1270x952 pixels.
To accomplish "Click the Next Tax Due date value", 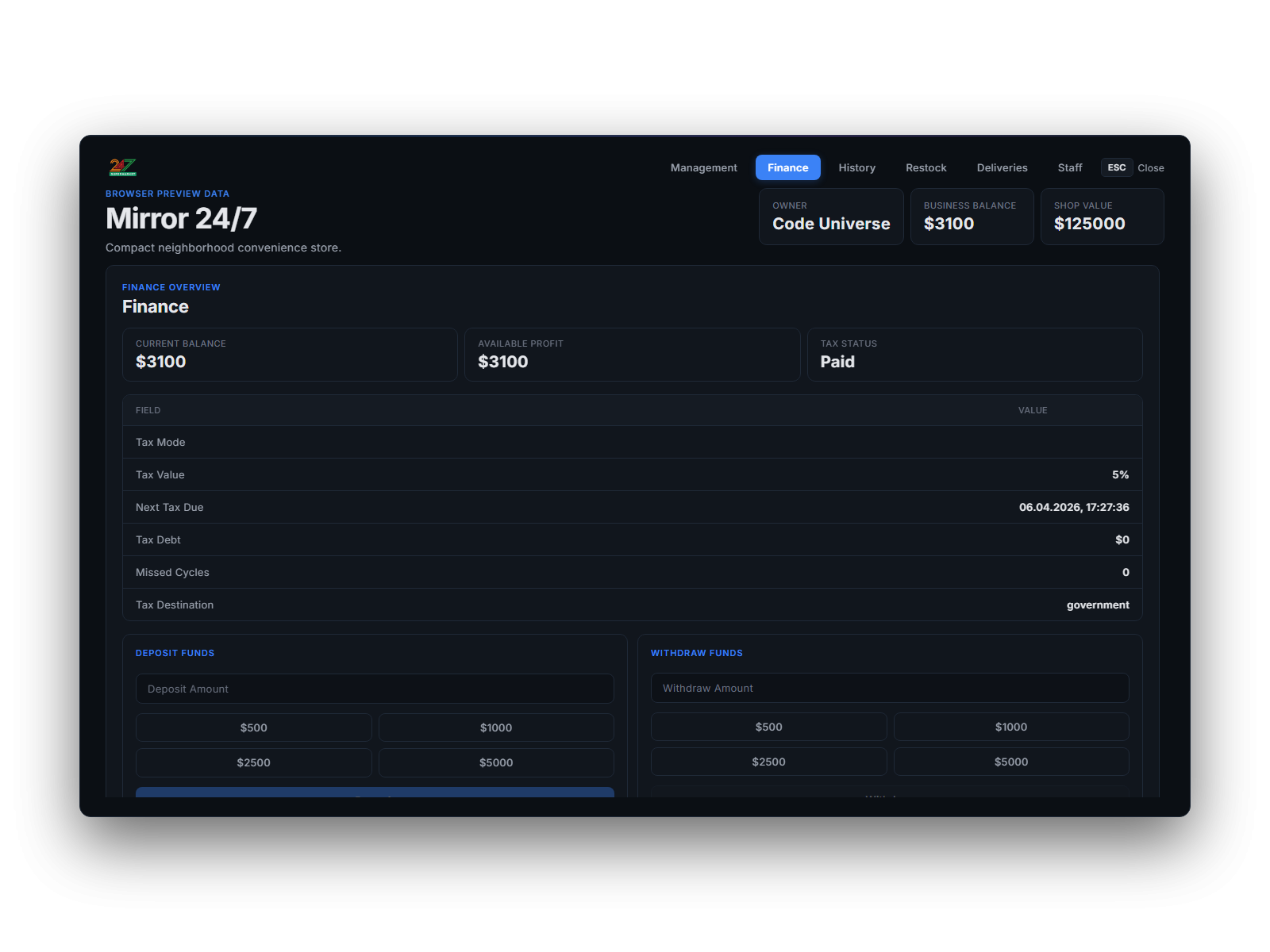I will coord(1074,507).
